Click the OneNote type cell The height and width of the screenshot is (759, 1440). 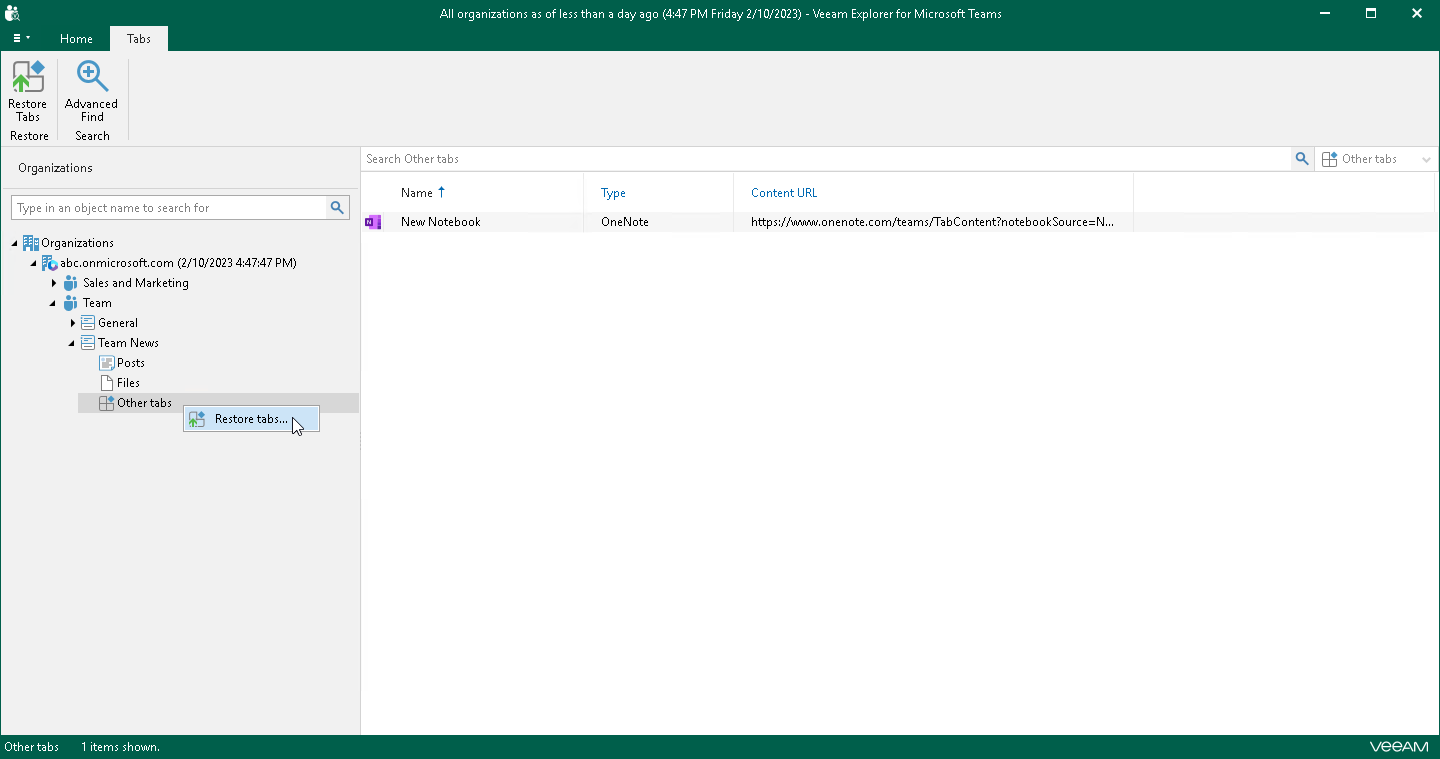[625, 222]
